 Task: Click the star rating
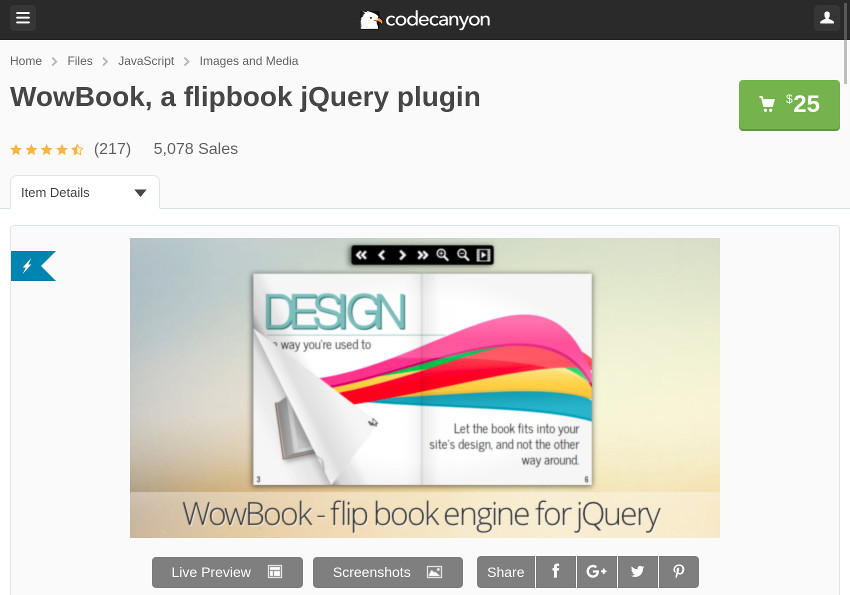point(47,150)
